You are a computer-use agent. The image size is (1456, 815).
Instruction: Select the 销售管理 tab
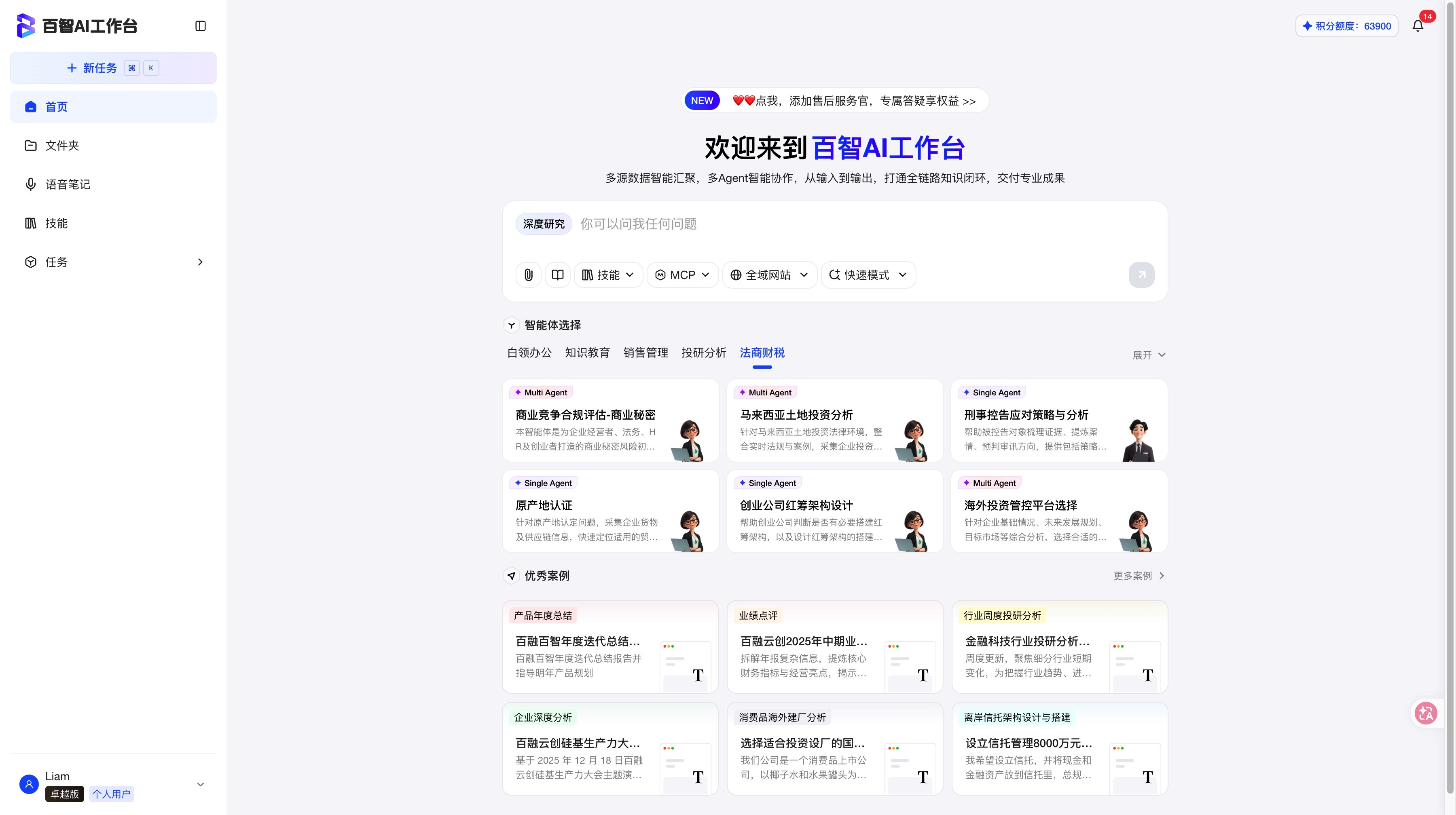[x=645, y=353]
